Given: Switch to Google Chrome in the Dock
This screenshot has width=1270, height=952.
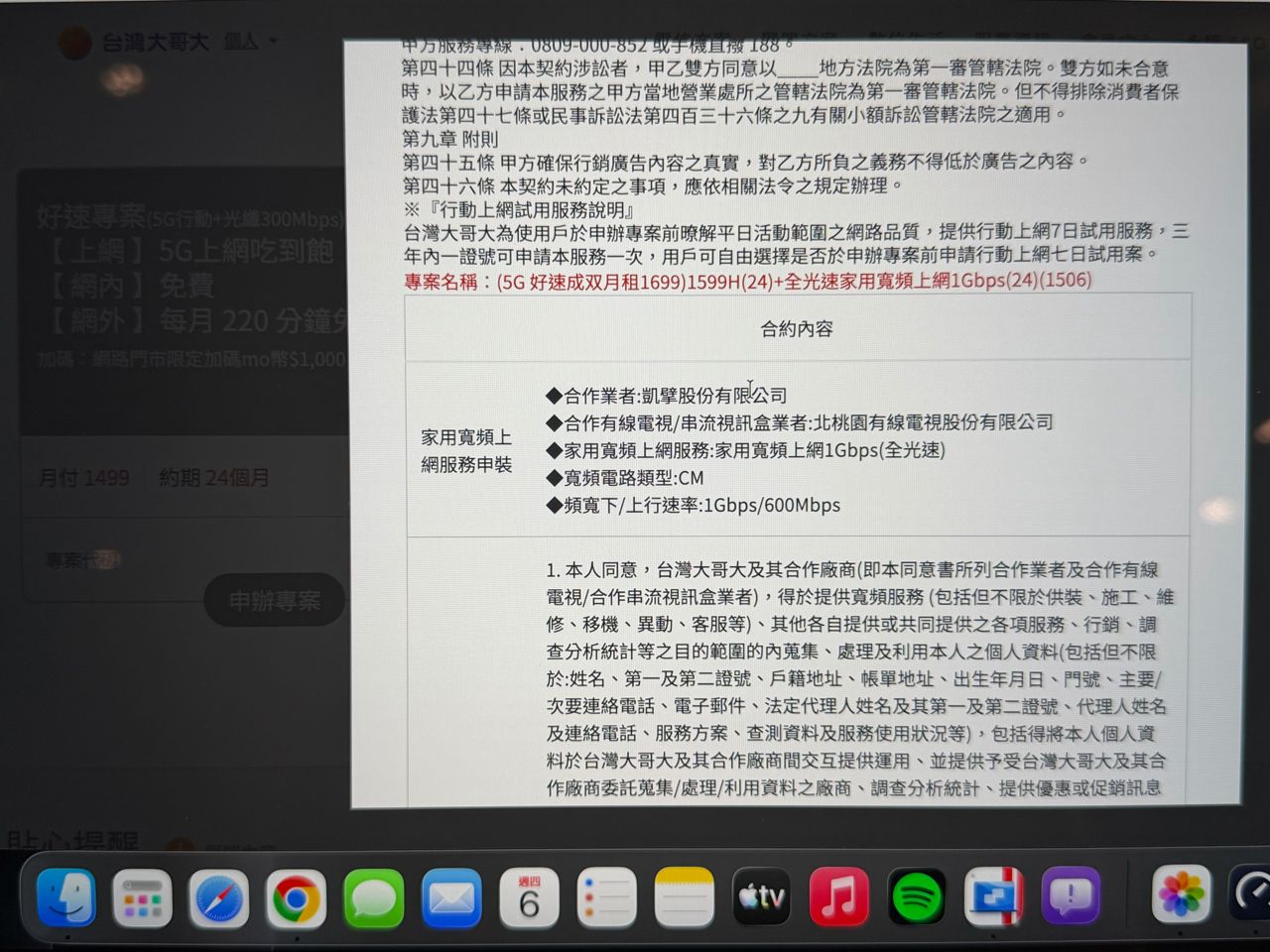Looking at the screenshot, I should (x=296, y=899).
